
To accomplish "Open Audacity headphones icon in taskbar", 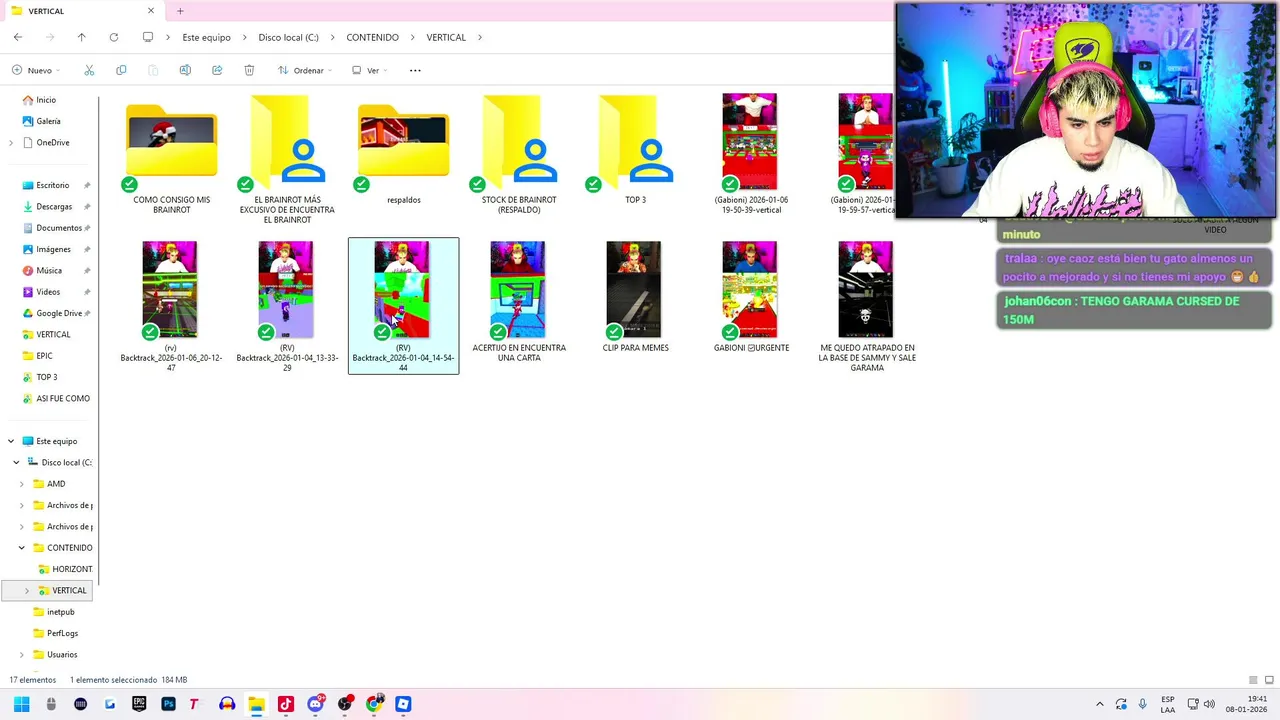I will (227, 704).
